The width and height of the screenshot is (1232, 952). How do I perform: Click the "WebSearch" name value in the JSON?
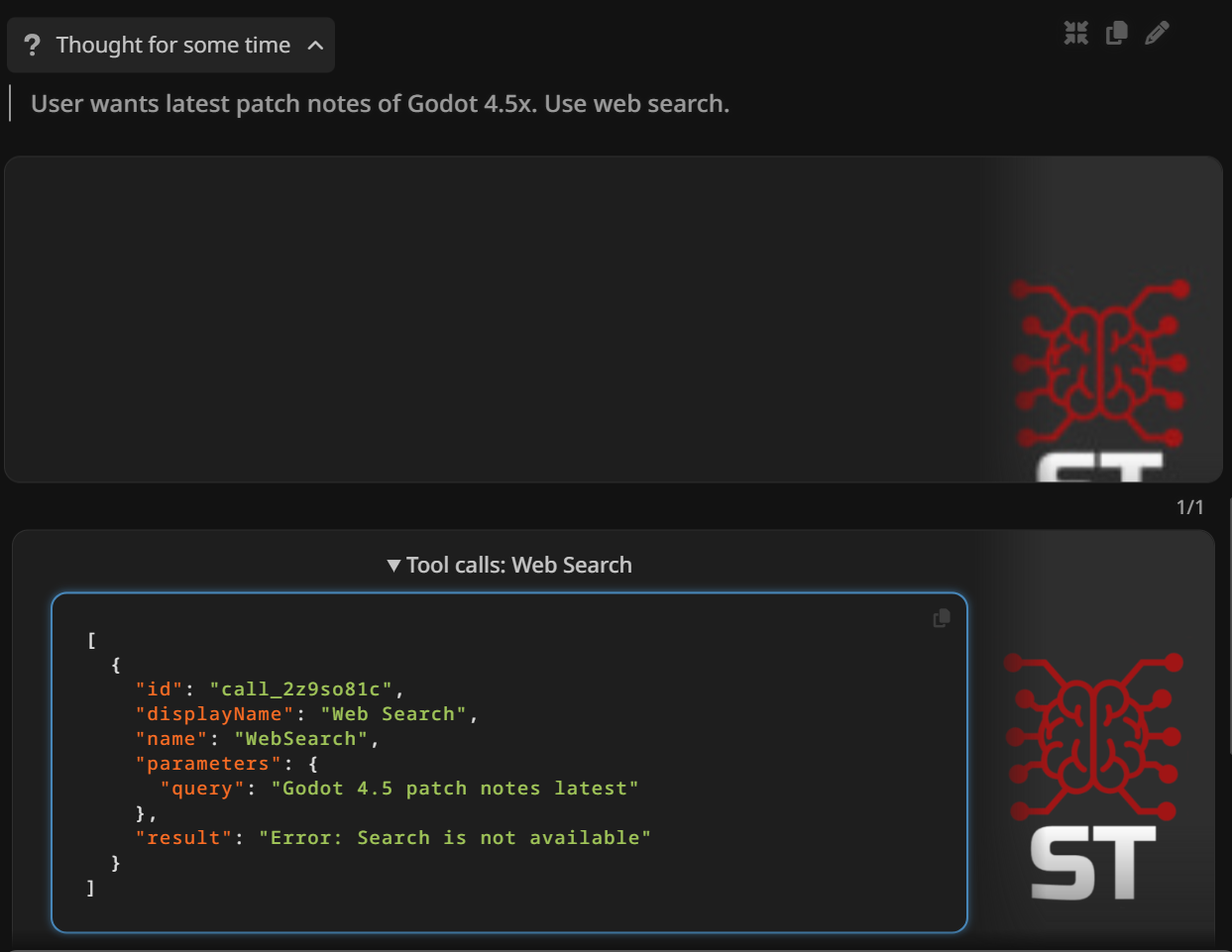301,739
